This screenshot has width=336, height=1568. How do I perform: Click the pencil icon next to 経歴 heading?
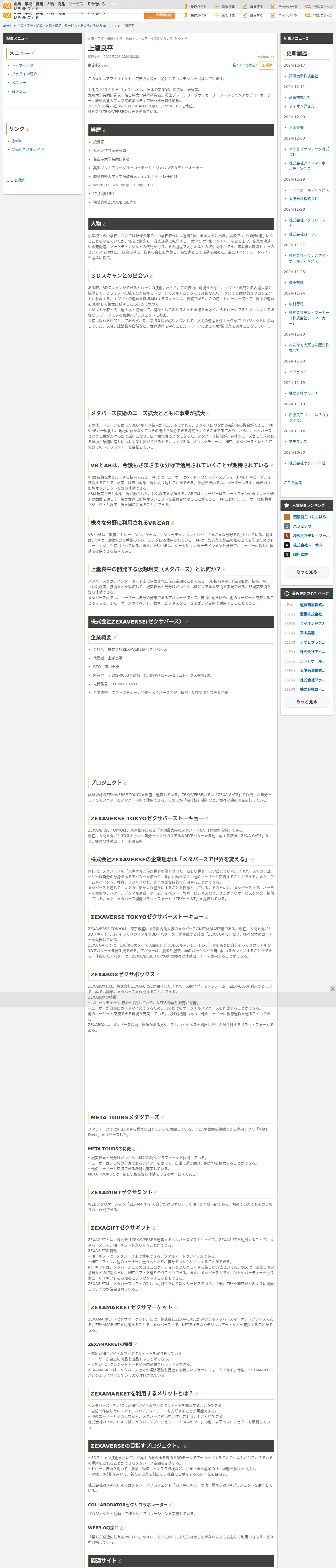click(x=104, y=130)
